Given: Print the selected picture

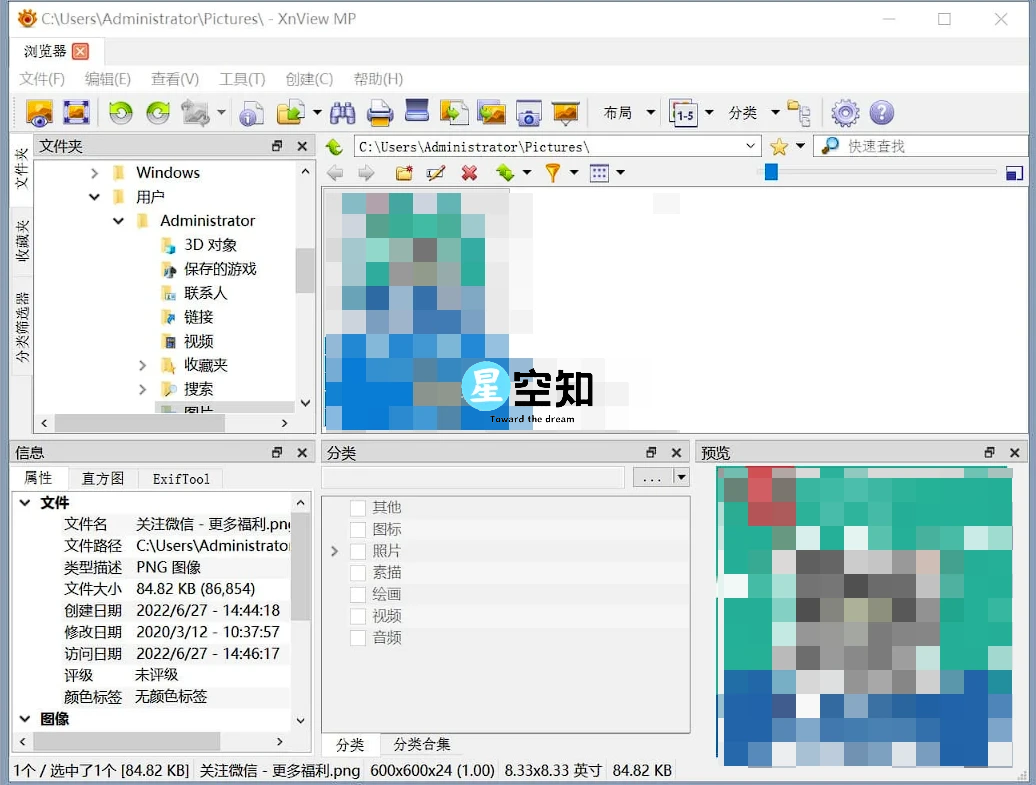Looking at the screenshot, I should click(380, 112).
